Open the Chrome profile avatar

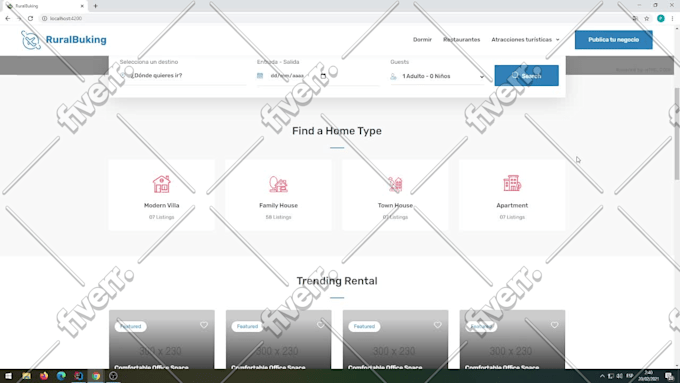pyautogui.click(x=660, y=18)
